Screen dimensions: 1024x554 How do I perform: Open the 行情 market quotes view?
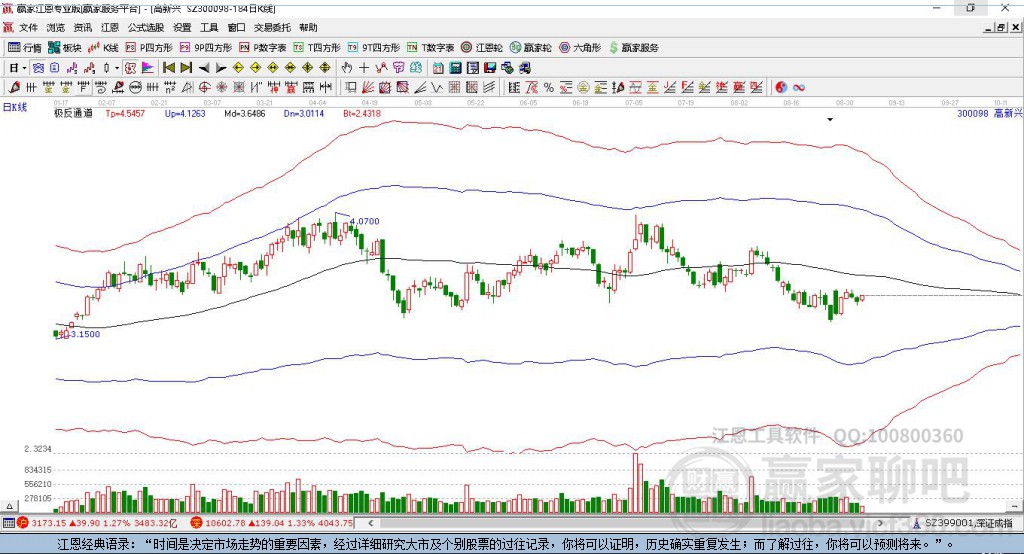pyautogui.click(x=25, y=48)
